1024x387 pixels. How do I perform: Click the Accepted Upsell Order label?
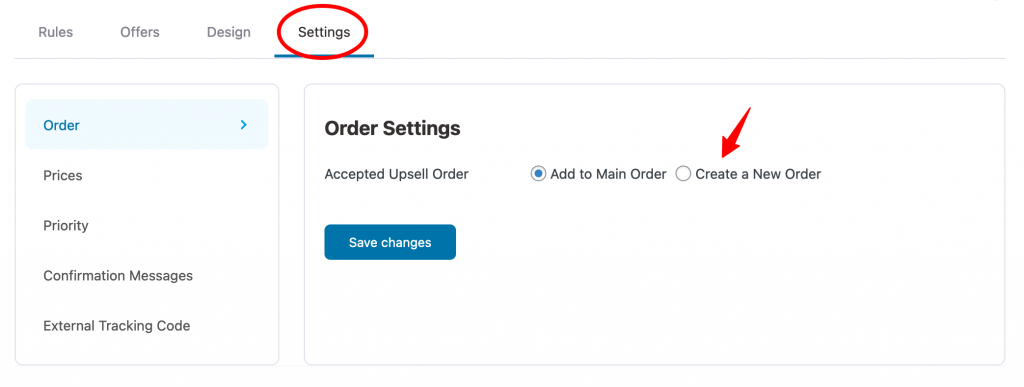(x=396, y=174)
